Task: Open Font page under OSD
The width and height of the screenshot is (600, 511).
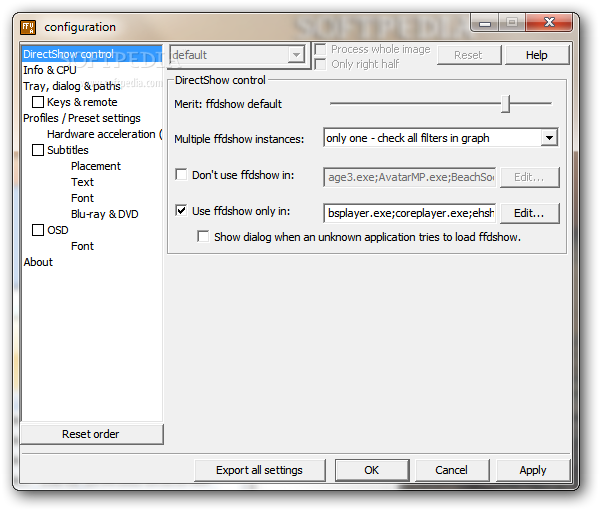Action: click(82, 246)
